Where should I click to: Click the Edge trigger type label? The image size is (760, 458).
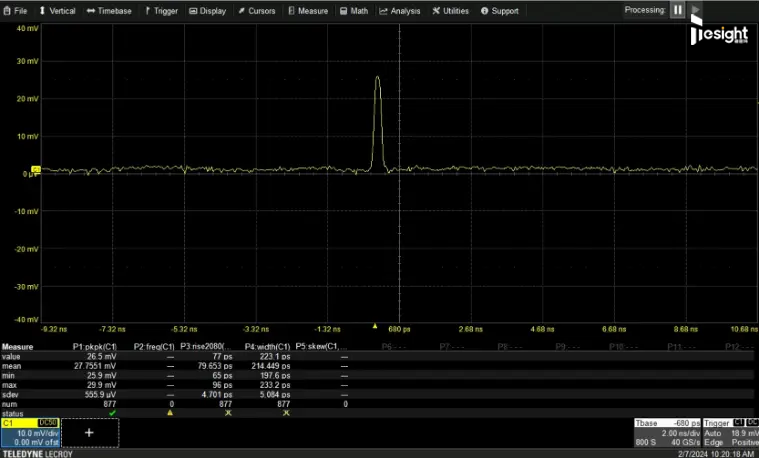click(713, 442)
